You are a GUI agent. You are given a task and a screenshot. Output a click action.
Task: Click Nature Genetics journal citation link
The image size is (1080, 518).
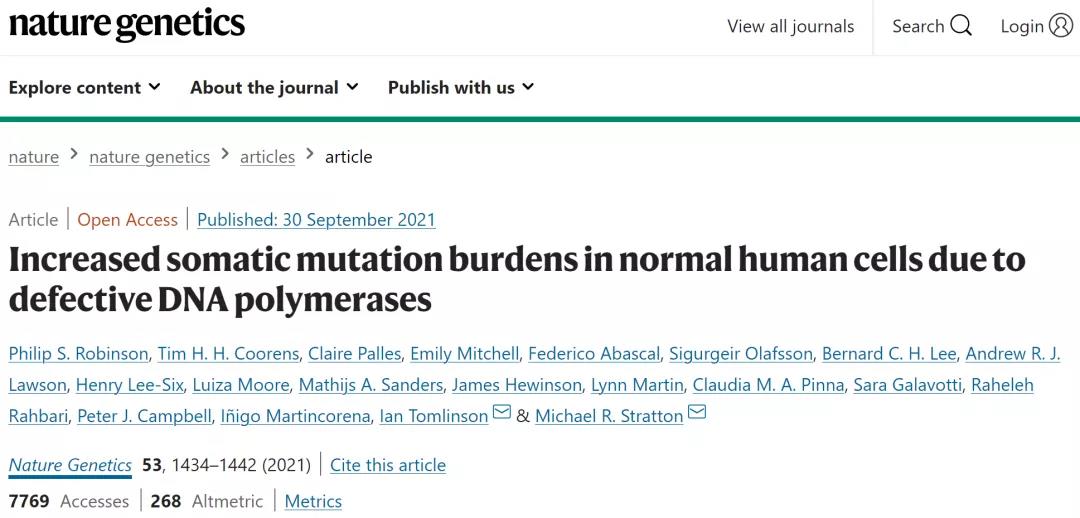pos(70,465)
